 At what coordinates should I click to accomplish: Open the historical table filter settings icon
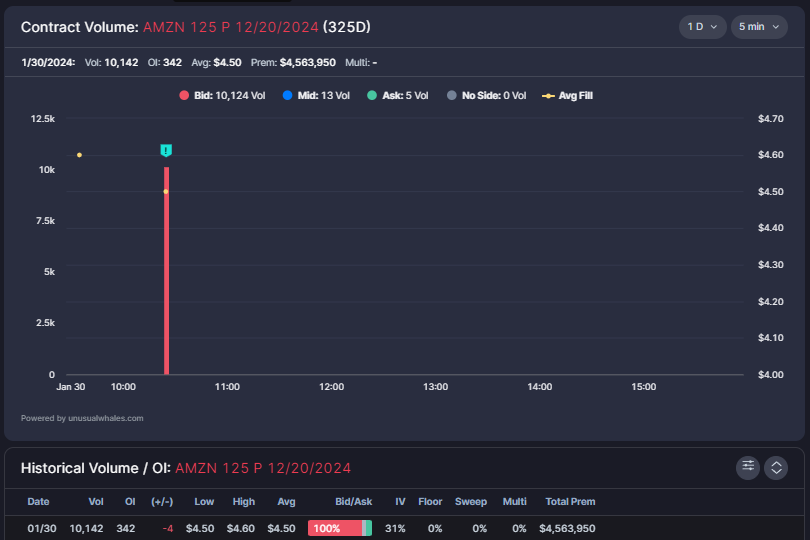coord(747,468)
